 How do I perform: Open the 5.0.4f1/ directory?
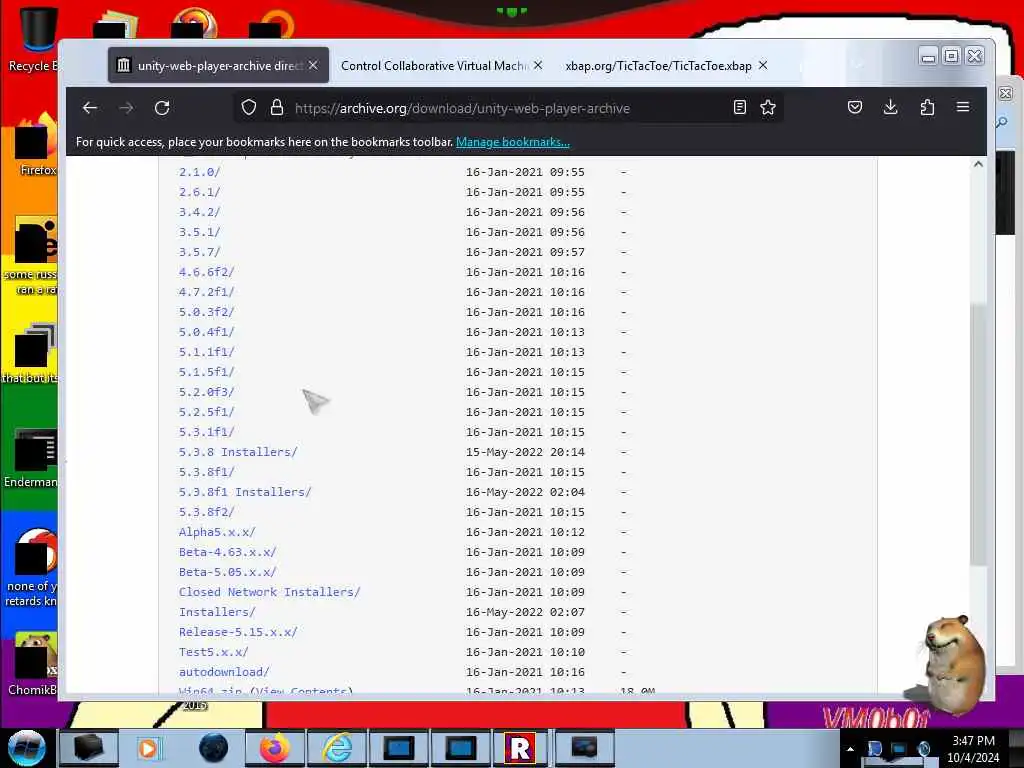click(x=206, y=332)
